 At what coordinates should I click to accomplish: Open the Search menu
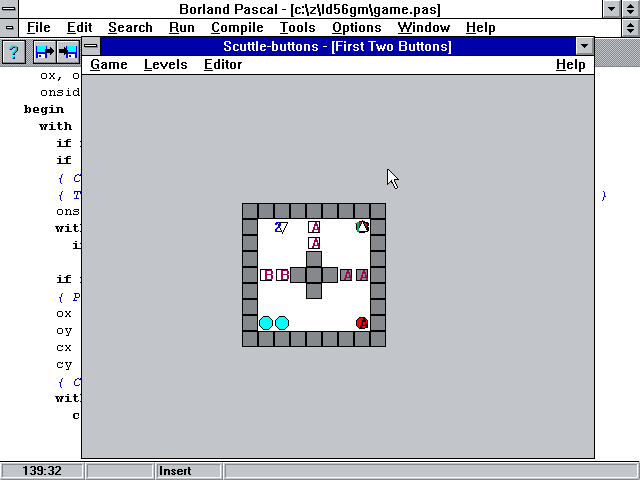(130, 27)
